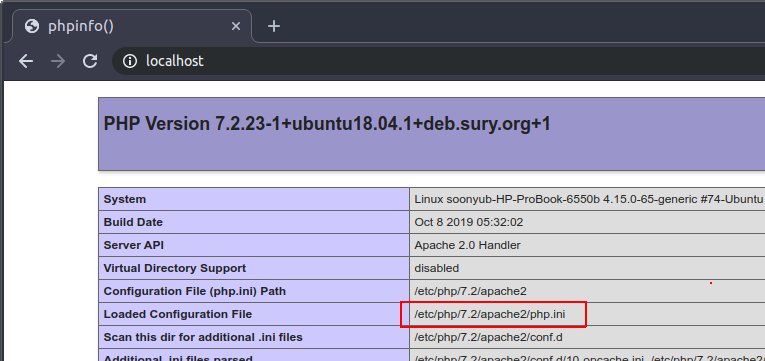Close the phpinfo() tab
This screenshot has width=765, height=361.
tap(236, 26)
